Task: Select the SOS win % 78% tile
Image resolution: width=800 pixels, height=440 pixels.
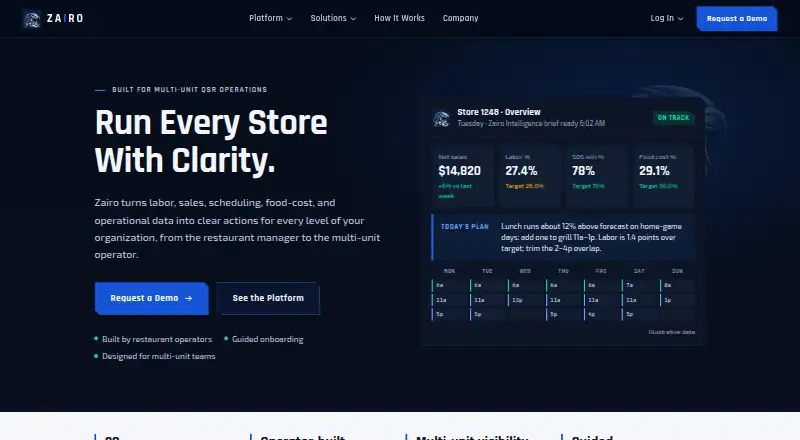Action: click(x=597, y=177)
